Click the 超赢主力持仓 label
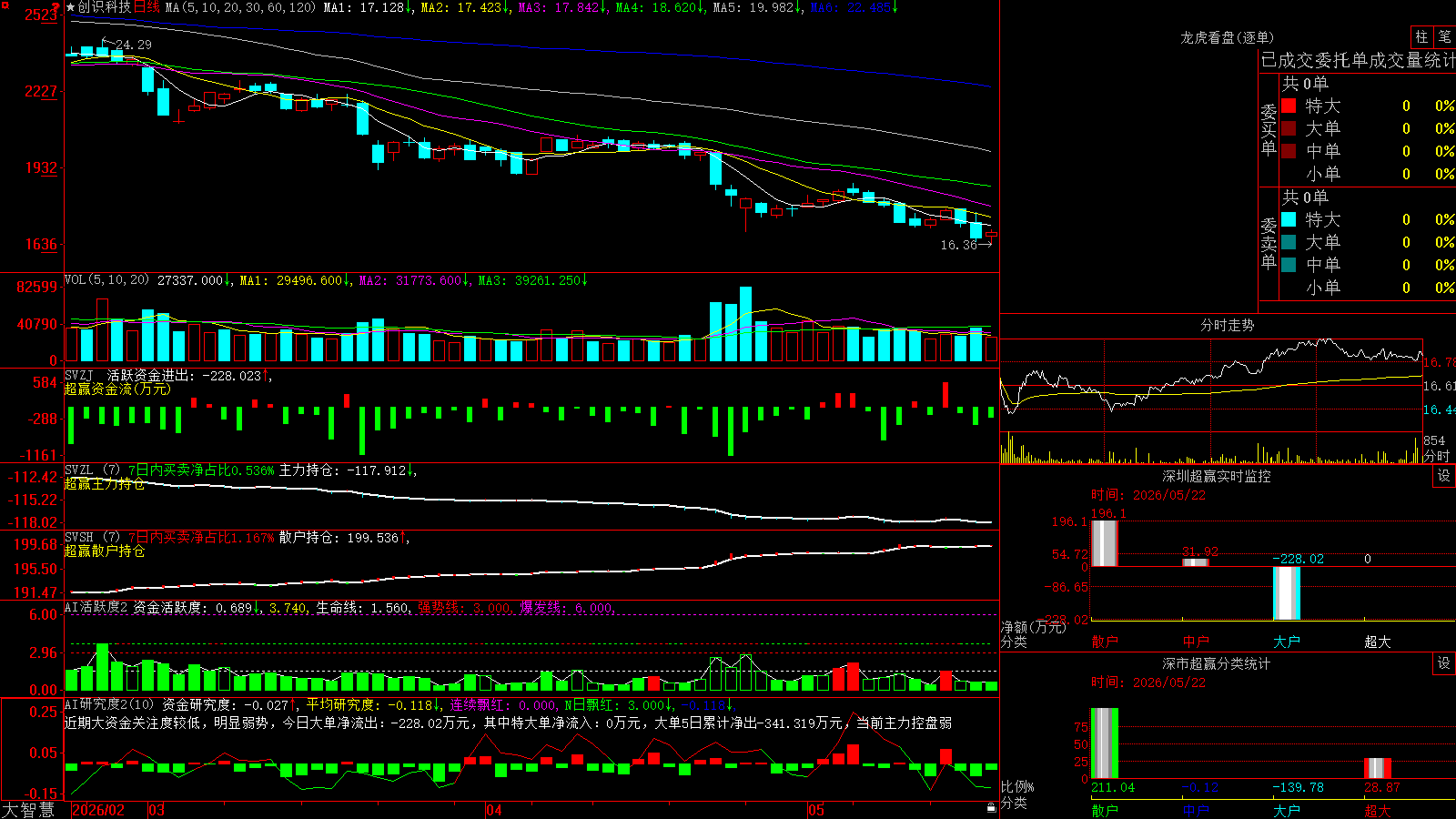Viewport: 1456px width, 819px height. (x=105, y=483)
